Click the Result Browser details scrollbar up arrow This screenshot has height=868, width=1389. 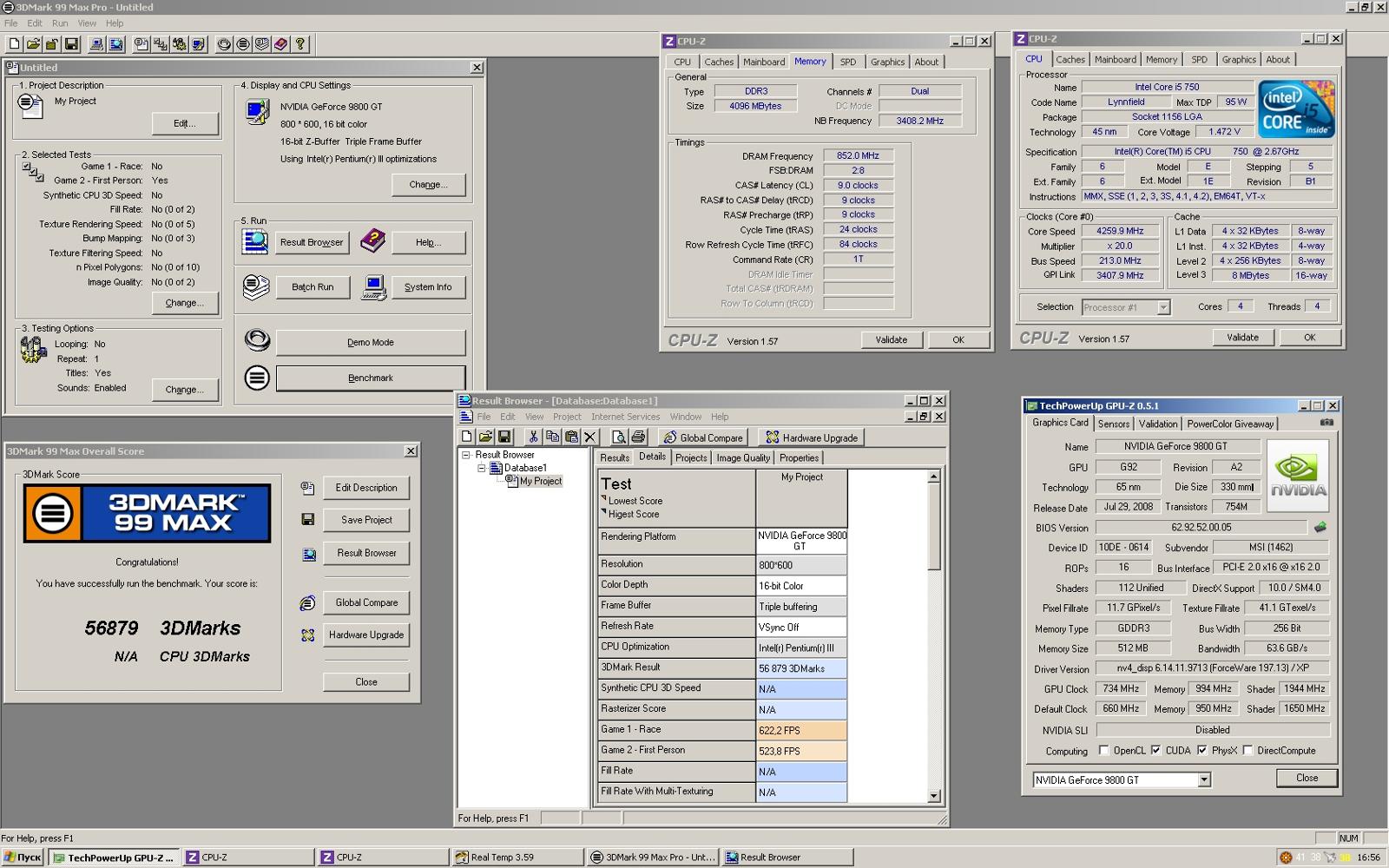(x=934, y=477)
